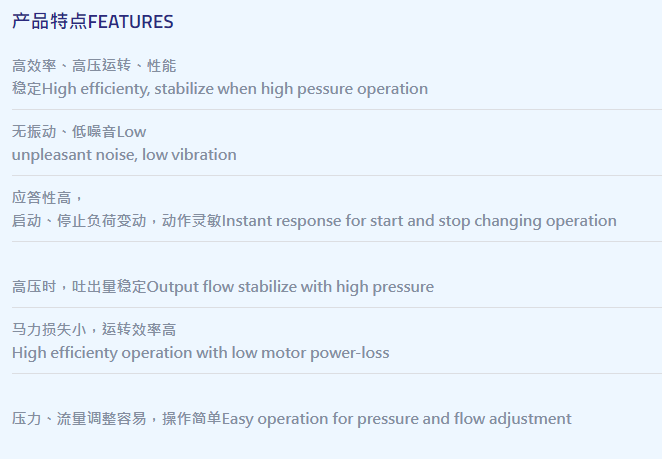Click the divider below the low vibration feature
The height and width of the screenshot is (459, 662).
coord(337,175)
